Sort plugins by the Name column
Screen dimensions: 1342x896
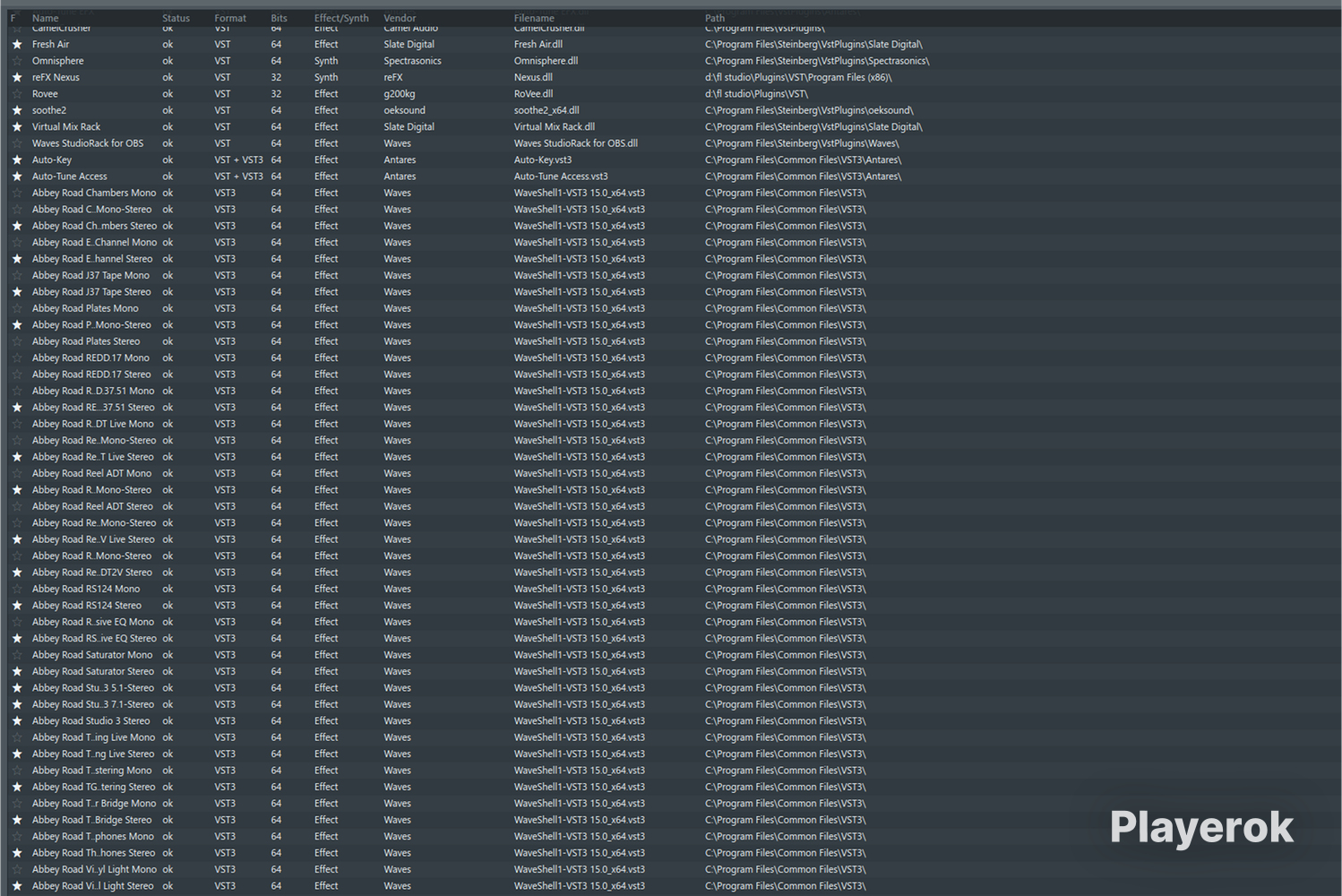(46, 18)
